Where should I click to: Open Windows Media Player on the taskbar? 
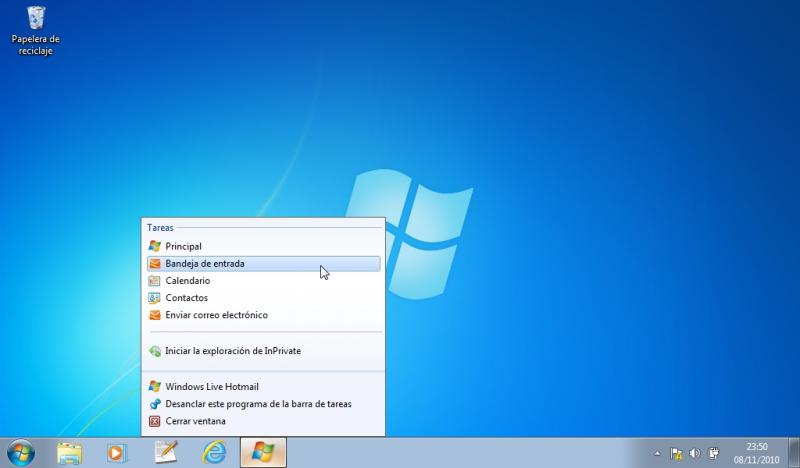(117, 453)
